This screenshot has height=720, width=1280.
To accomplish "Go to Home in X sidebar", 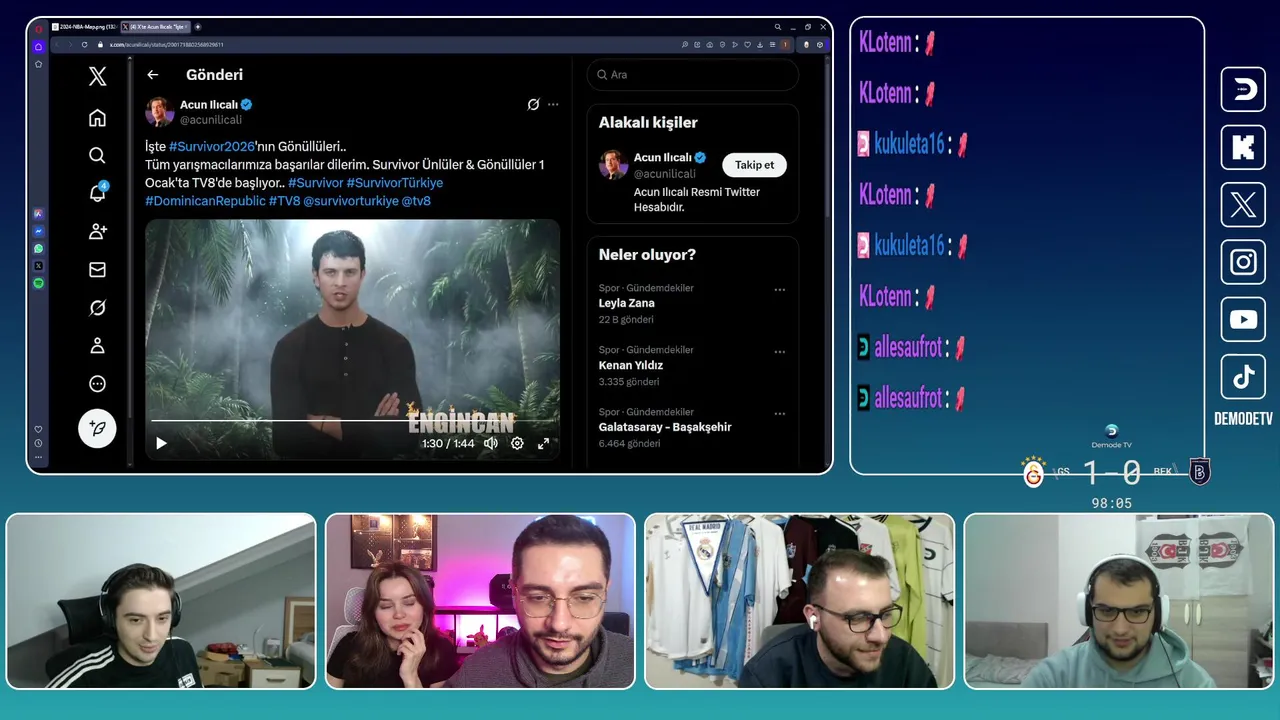I will (x=97, y=118).
